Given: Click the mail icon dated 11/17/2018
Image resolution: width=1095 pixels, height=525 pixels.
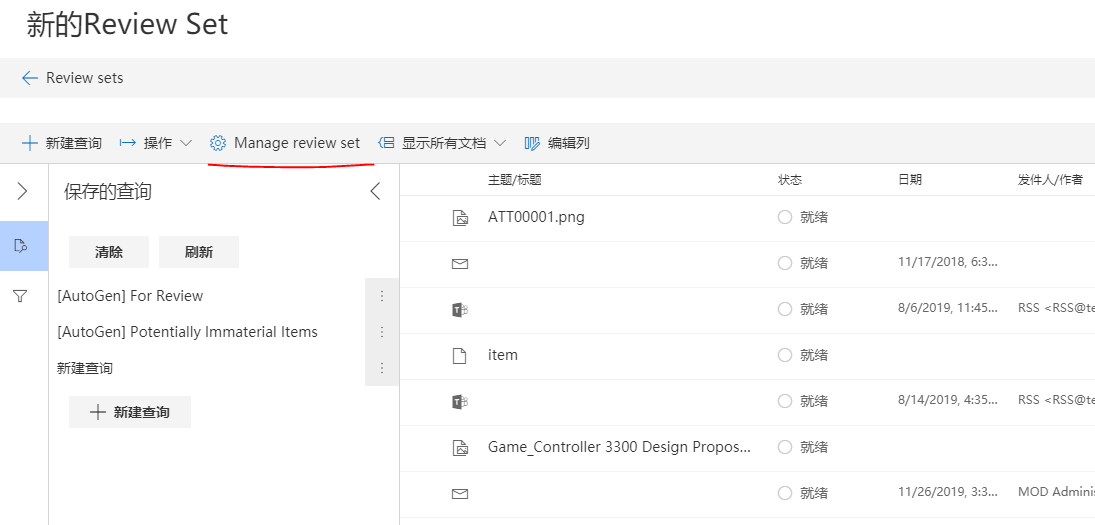Looking at the screenshot, I should click(460, 264).
